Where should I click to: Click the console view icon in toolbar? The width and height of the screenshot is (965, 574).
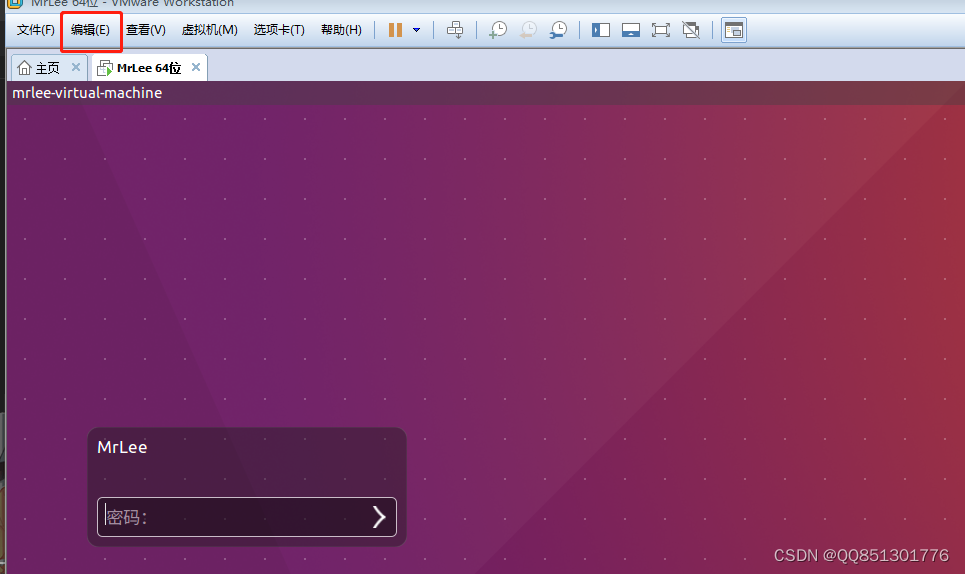pyautogui.click(x=734, y=30)
